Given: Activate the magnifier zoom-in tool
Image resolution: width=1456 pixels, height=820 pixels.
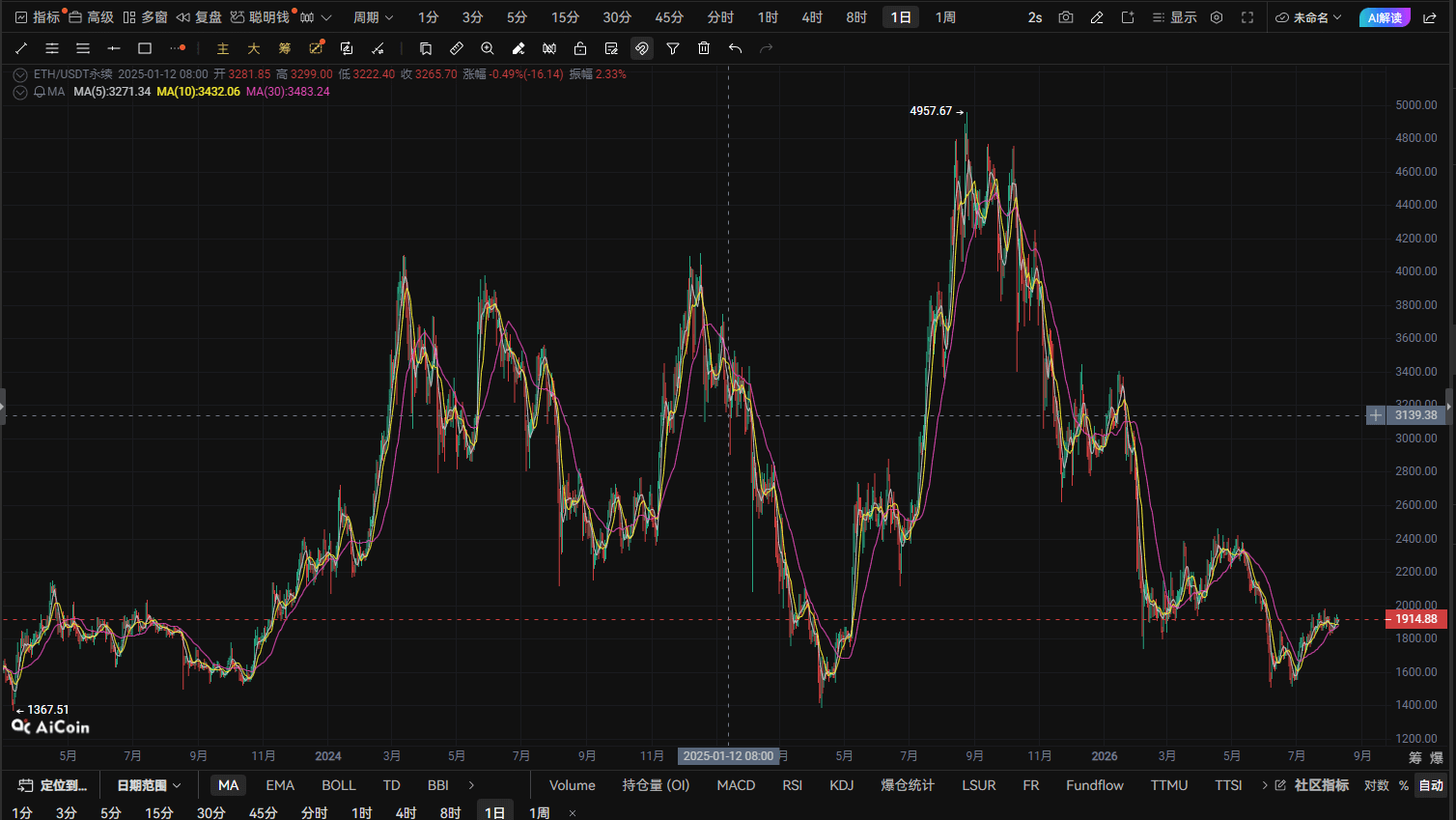Looking at the screenshot, I should pyautogui.click(x=488, y=48).
